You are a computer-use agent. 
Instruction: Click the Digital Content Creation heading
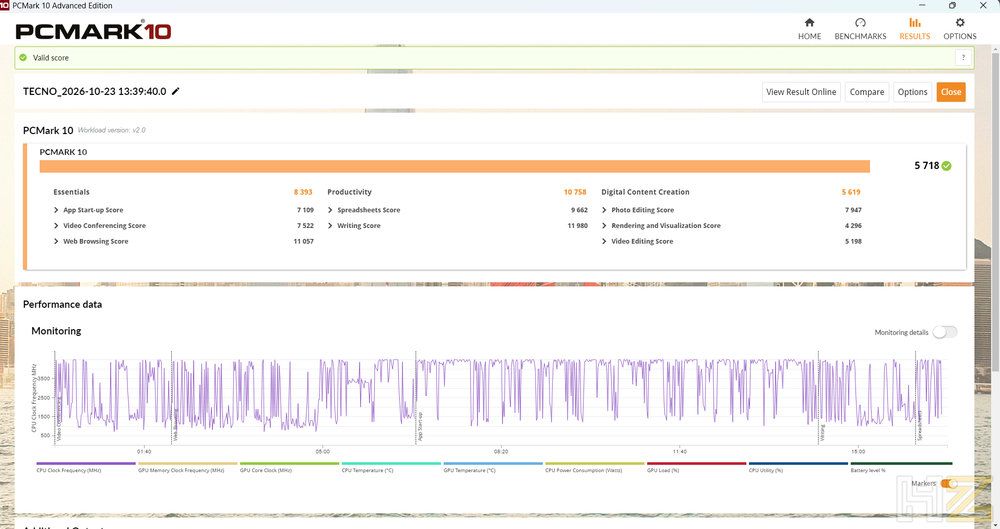[645, 192]
